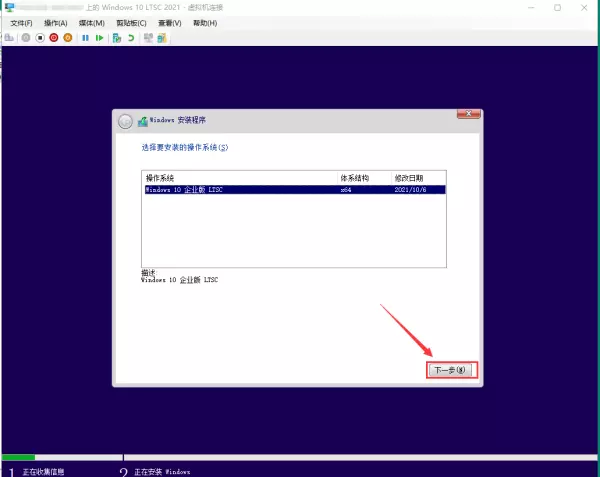Click the grey enhanced session toolbar icon

[148, 38]
